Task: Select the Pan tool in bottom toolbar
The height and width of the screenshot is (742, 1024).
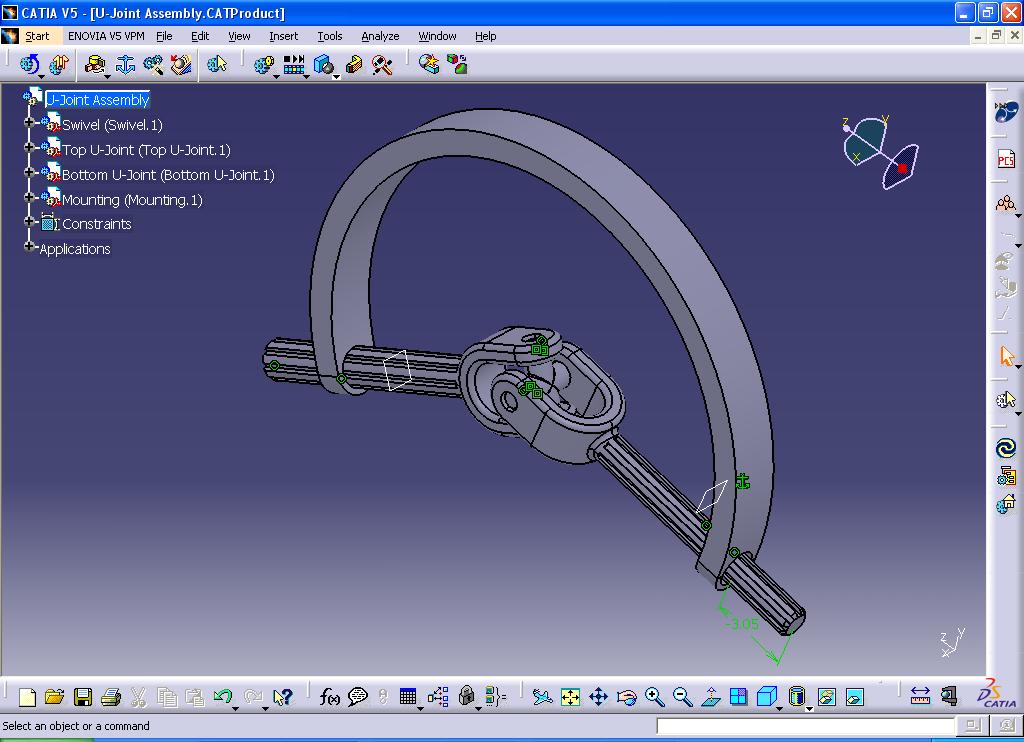Action: pos(599,697)
